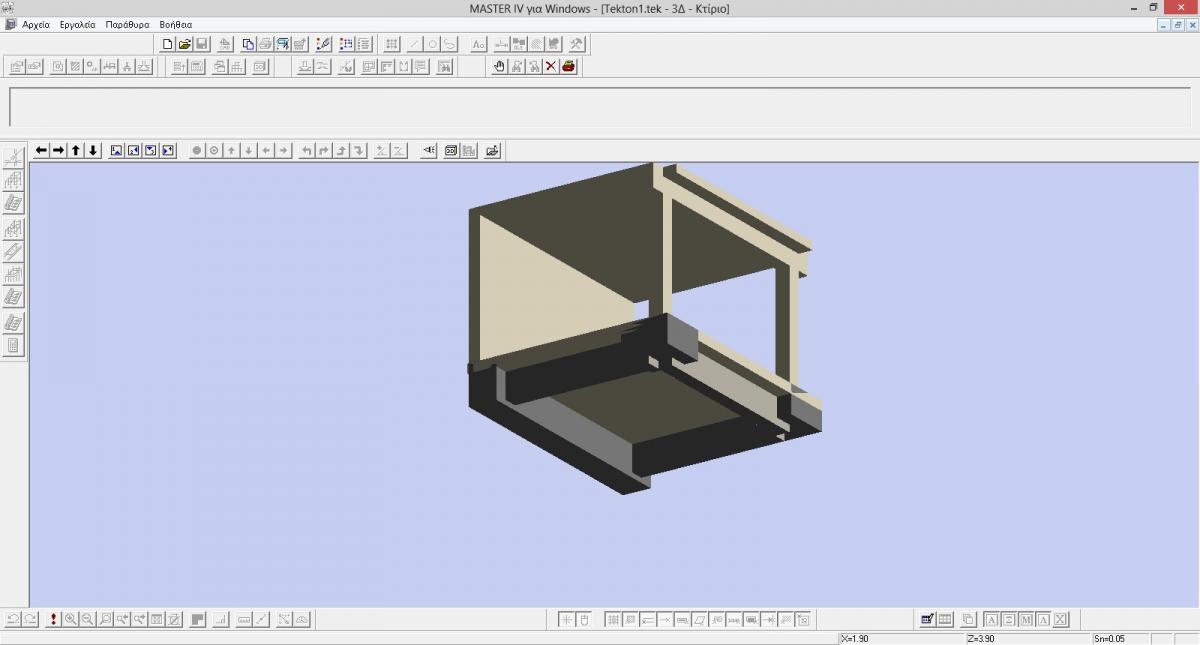Click the hammer tools icon
This screenshot has width=1200, height=645.
tap(576, 44)
